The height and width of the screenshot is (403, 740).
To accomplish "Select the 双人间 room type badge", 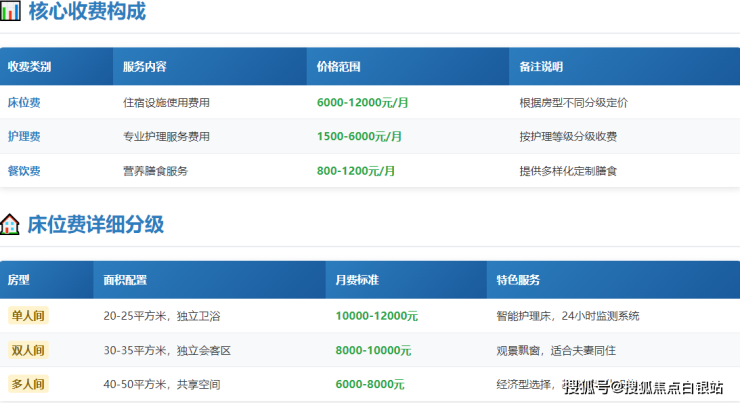I will (x=28, y=350).
